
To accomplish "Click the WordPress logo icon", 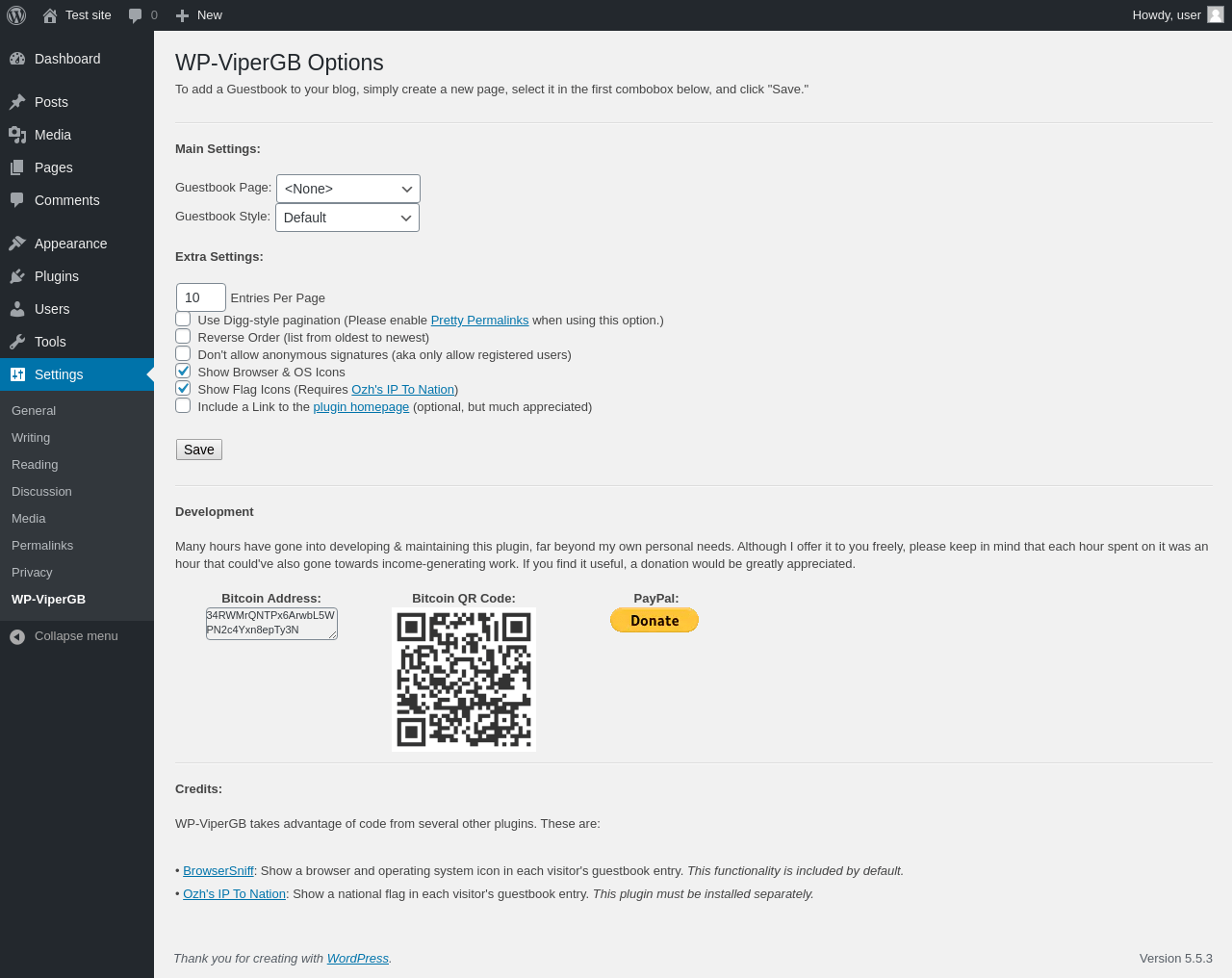I will 16,15.
